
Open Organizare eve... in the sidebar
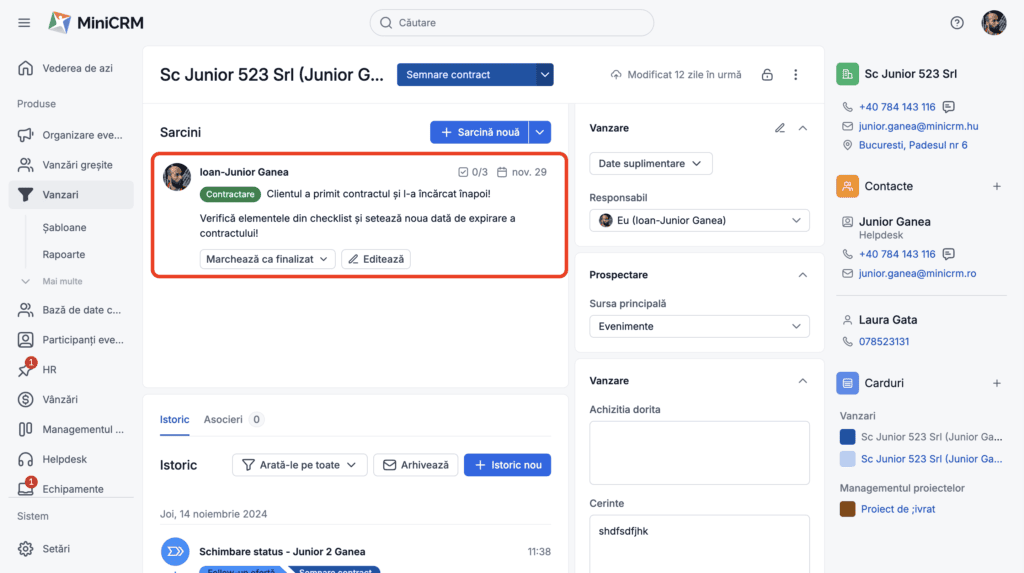[x=71, y=135]
